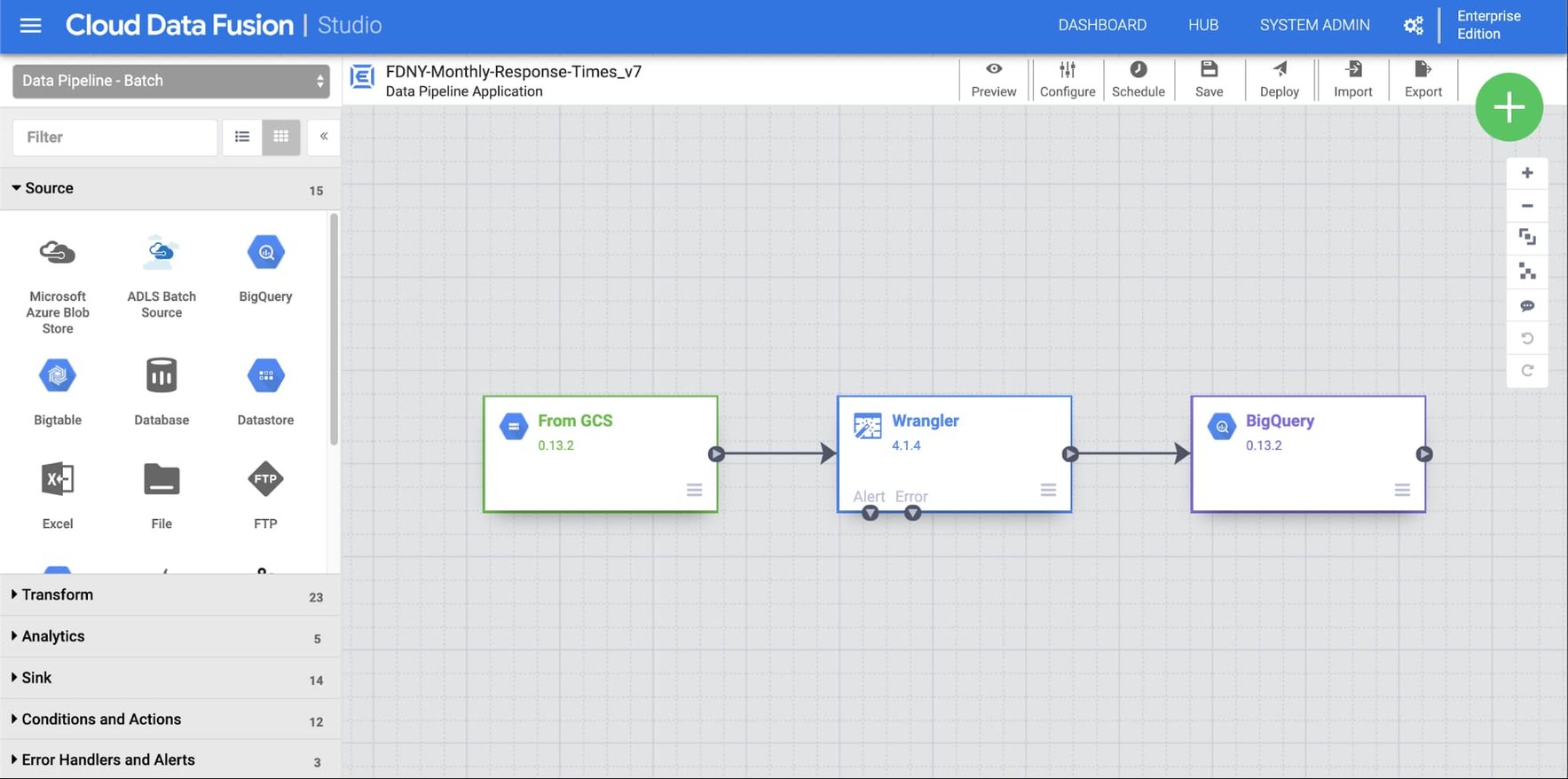Click the Cloud Data Fusion logo text
Image resolution: width=1568 pixels, height=779 pixels.
[179, 25]
